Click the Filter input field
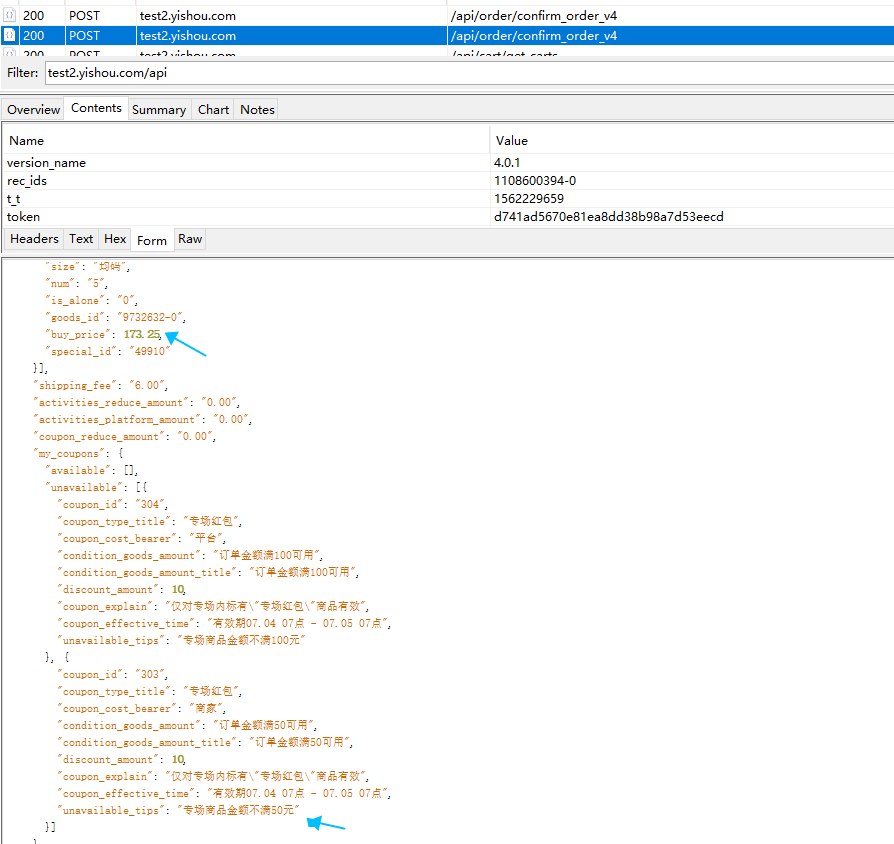Screen dimensions: 894x844 point(469,73)
